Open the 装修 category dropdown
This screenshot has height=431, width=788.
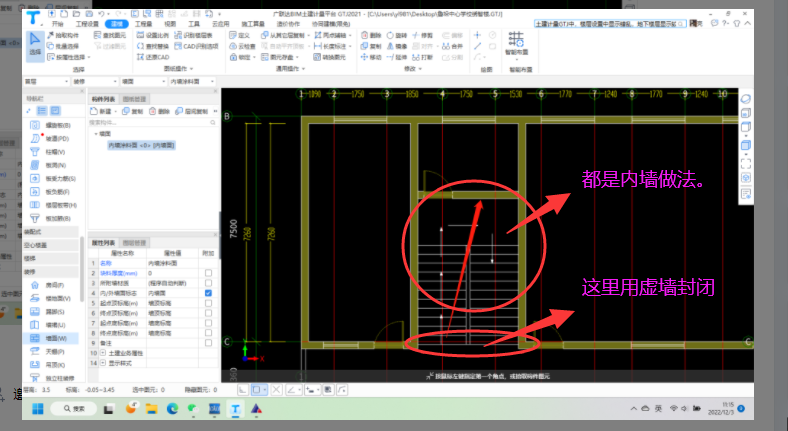pos(94,81)
